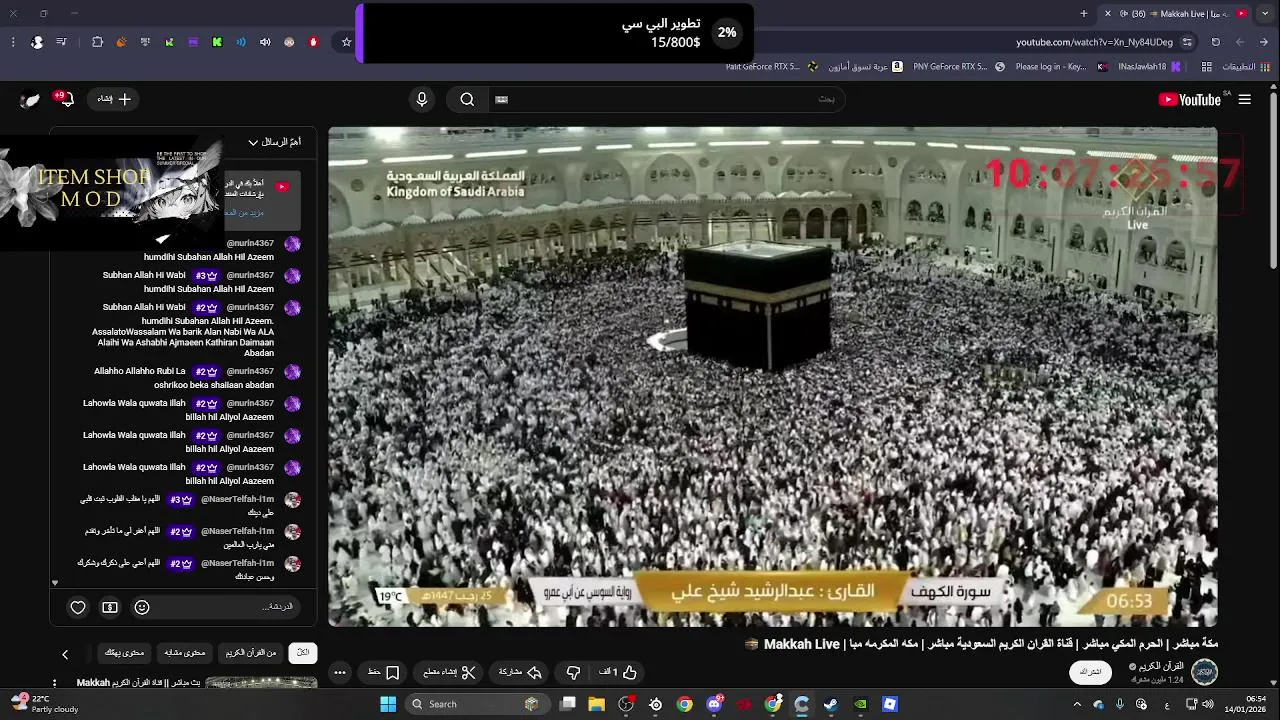Open the Chrome extensions puzzle icon
The width and height of the screenshot is (1280, 720).
97,42
